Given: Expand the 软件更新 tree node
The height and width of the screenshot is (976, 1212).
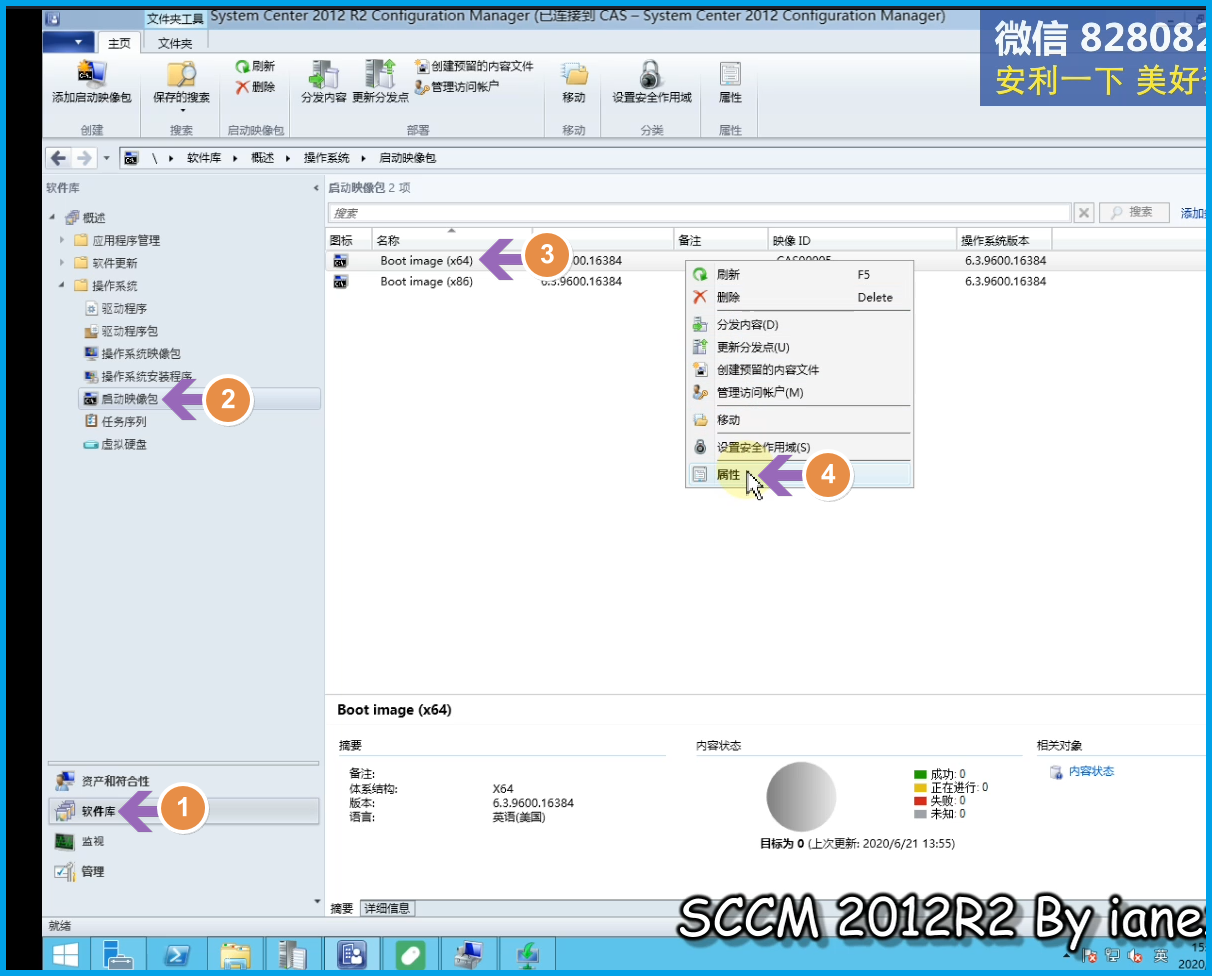Looking at the screenshot, I should (x=62, y=263).
